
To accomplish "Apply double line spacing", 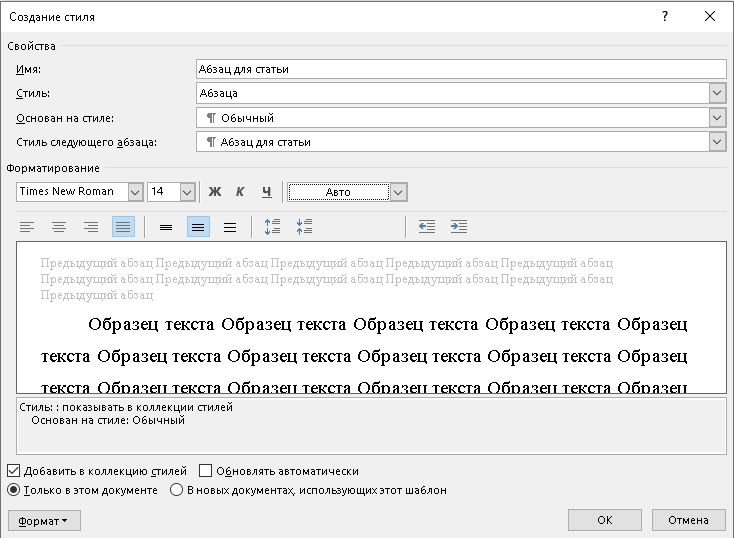I will [x=230, y=227].
